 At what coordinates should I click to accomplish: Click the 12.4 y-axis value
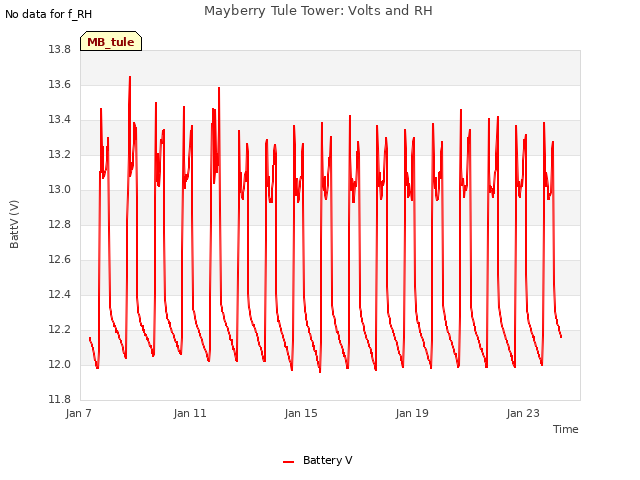click(x=60, y=294)
